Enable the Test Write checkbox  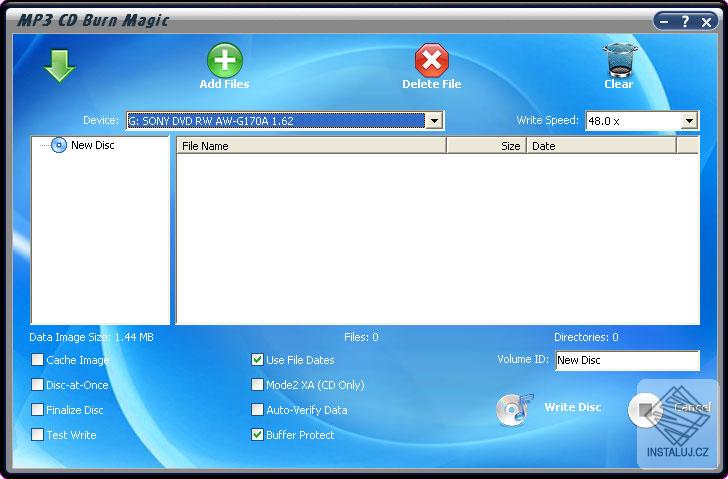[x=37, y=435]
